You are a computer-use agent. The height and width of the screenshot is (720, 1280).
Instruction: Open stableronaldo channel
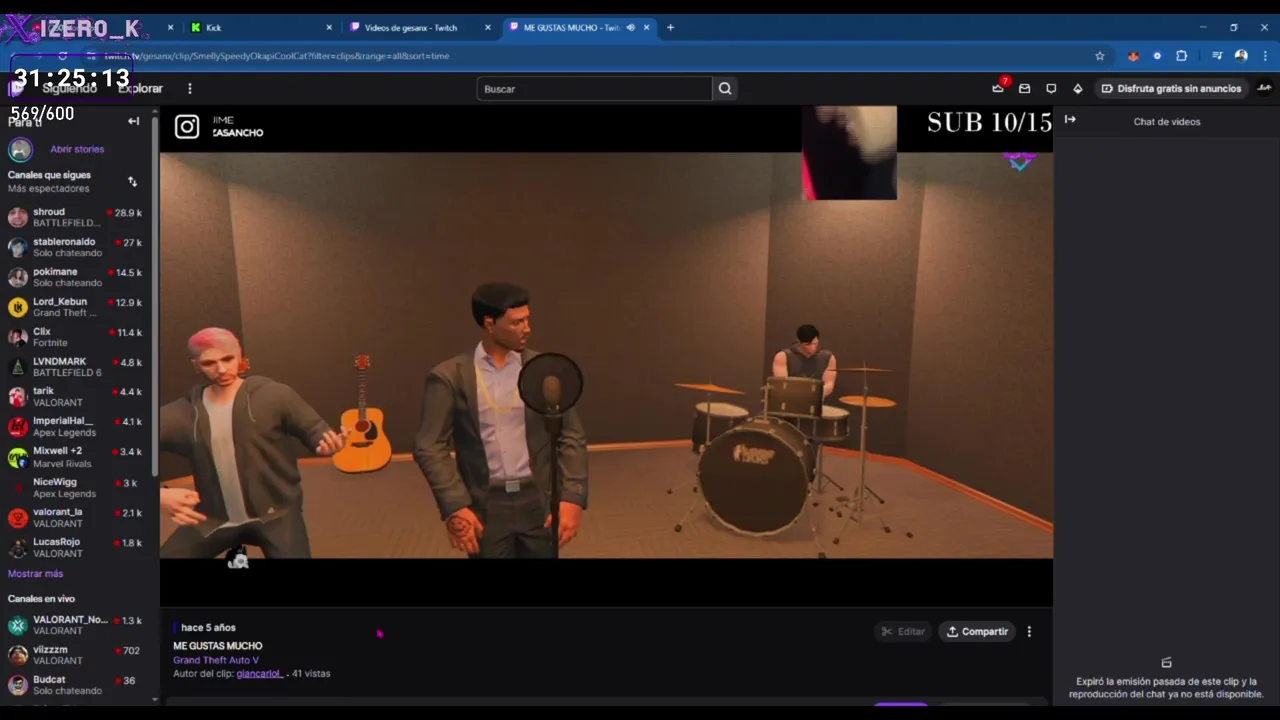tap(77, 247)
